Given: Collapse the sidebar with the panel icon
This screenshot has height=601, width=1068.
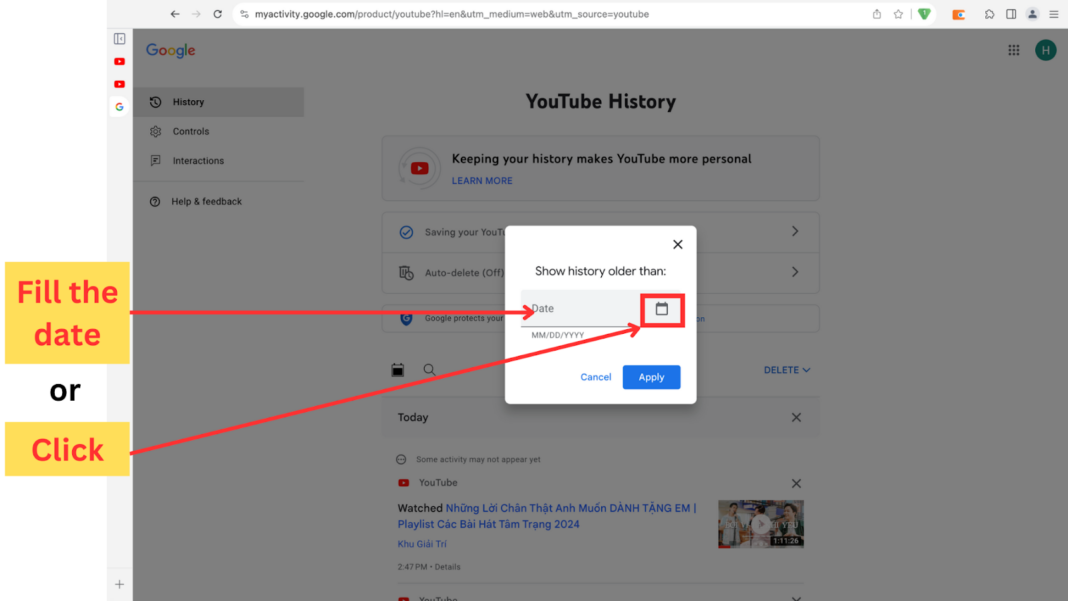Looking at the screenshot, I should click(x=119, y=36).
